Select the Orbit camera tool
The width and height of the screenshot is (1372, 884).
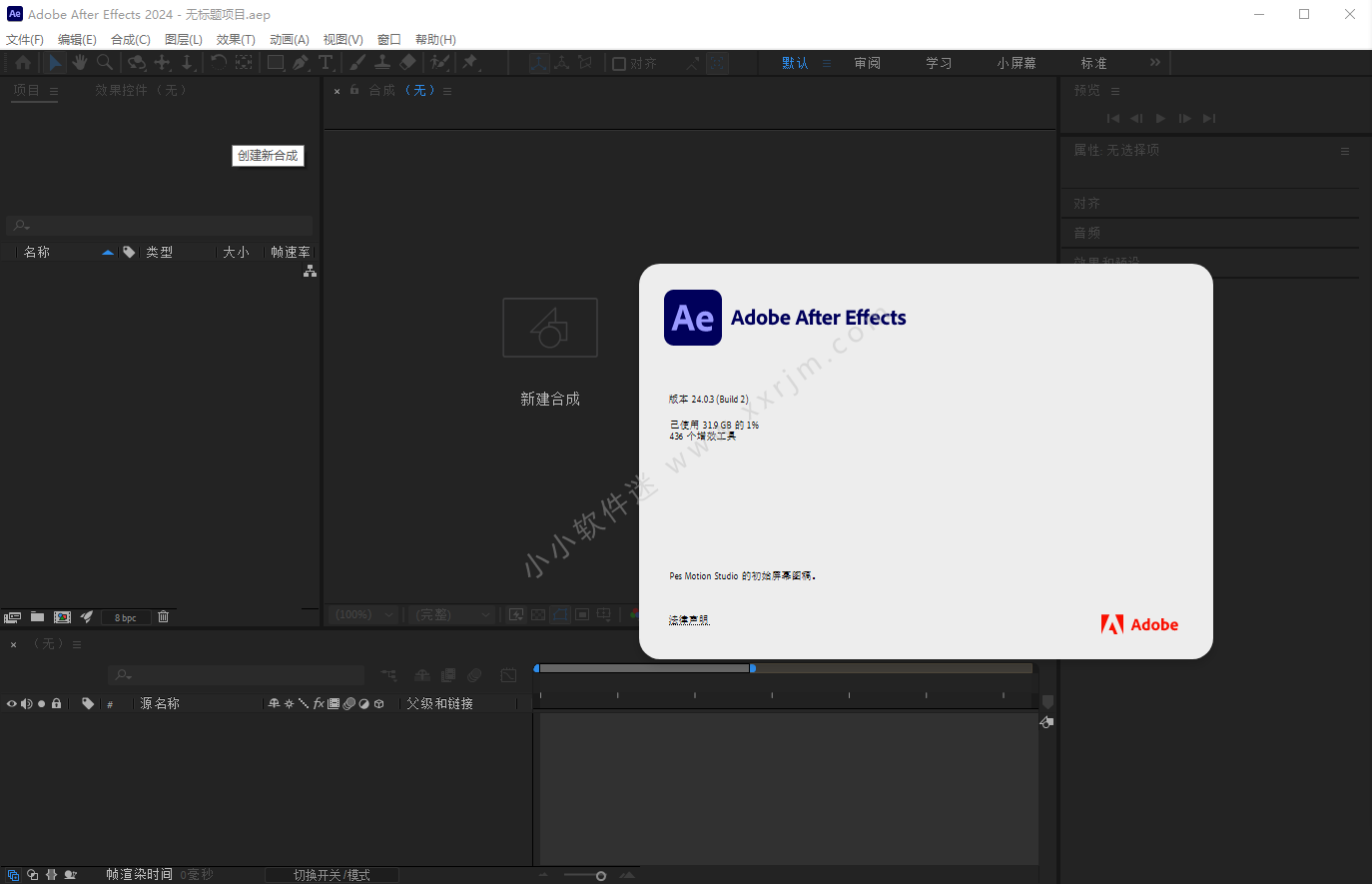(x=137, y=63)
